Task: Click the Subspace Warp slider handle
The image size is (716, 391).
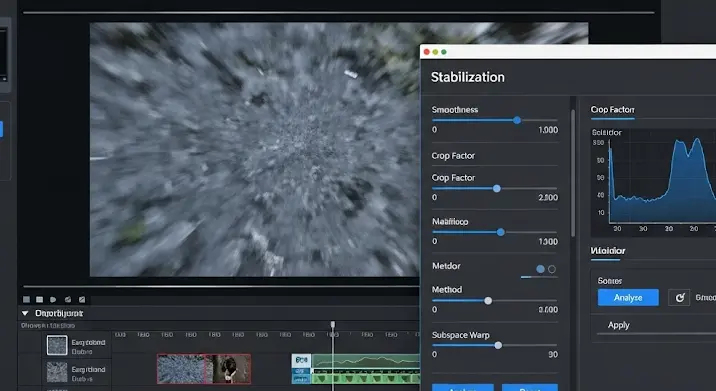Action: (x=498, y=345)
